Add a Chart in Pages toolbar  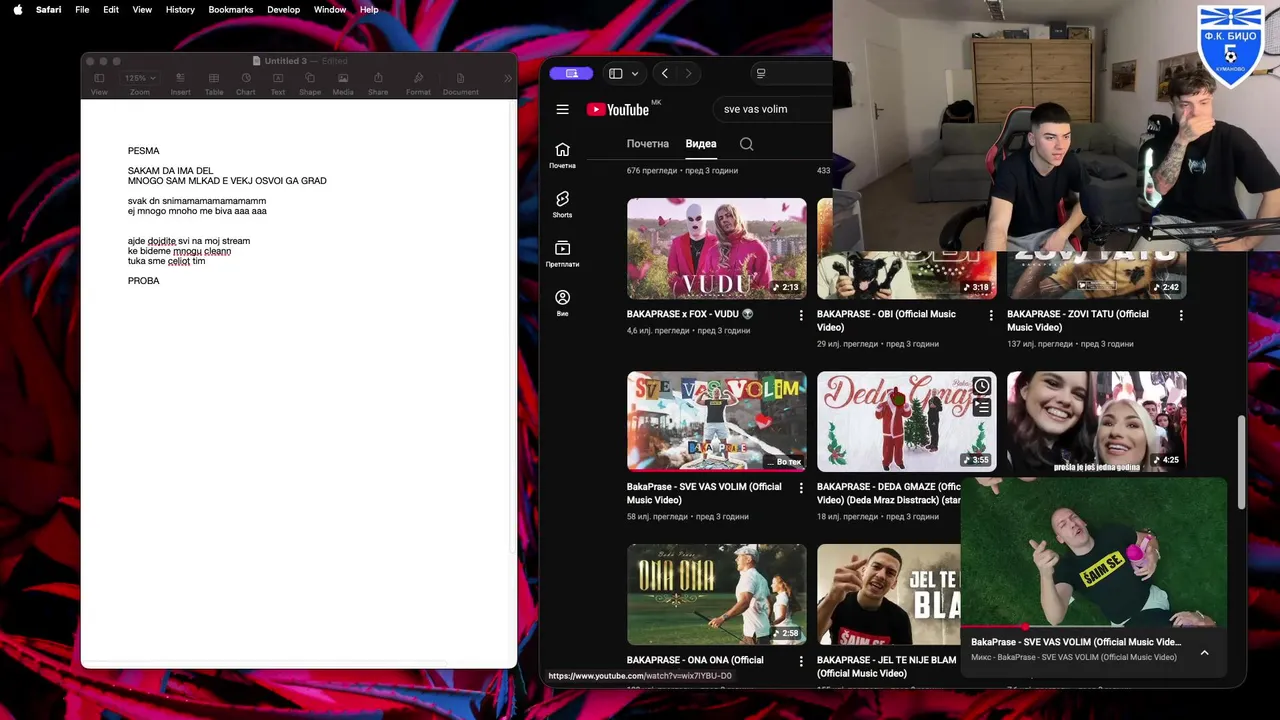[246, 83]
